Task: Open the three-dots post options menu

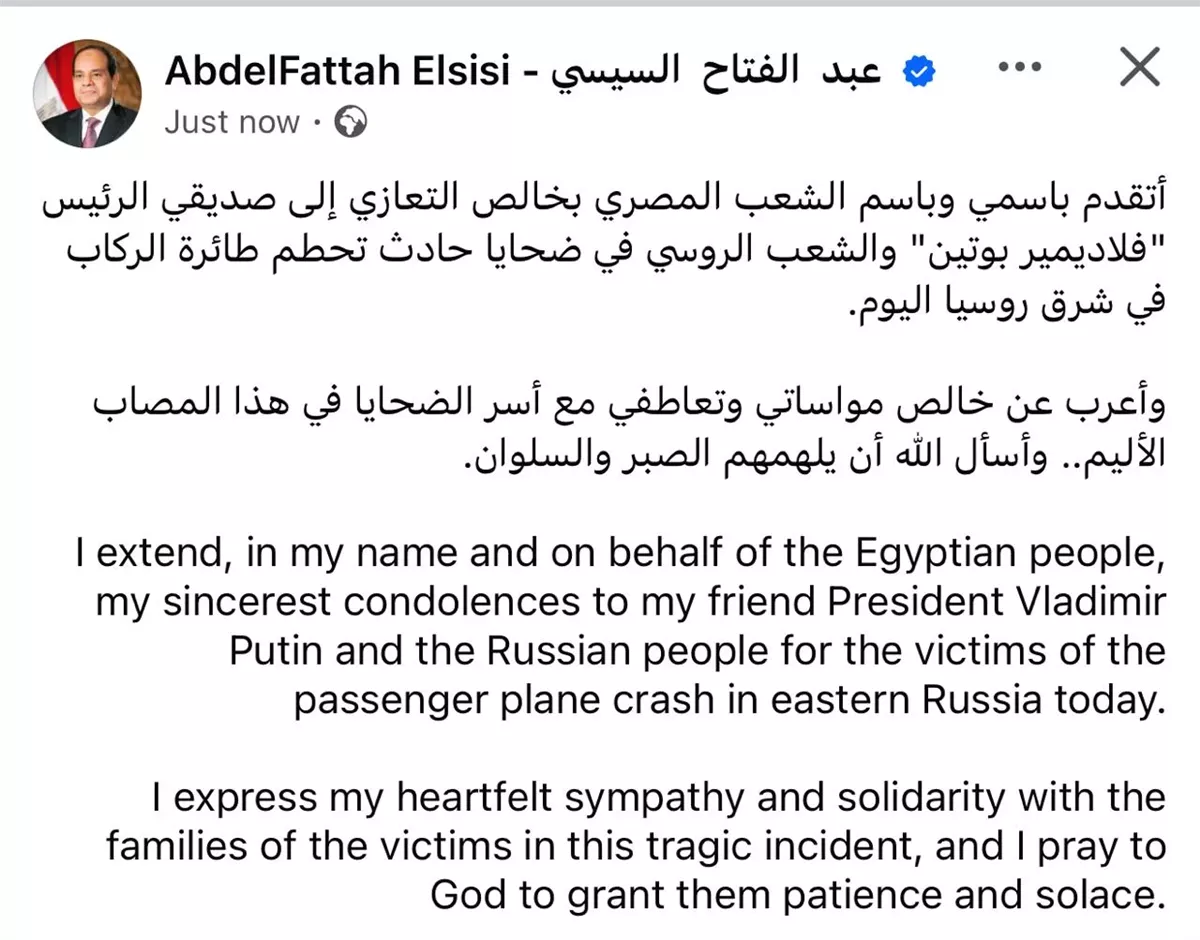Action: 1019,68
